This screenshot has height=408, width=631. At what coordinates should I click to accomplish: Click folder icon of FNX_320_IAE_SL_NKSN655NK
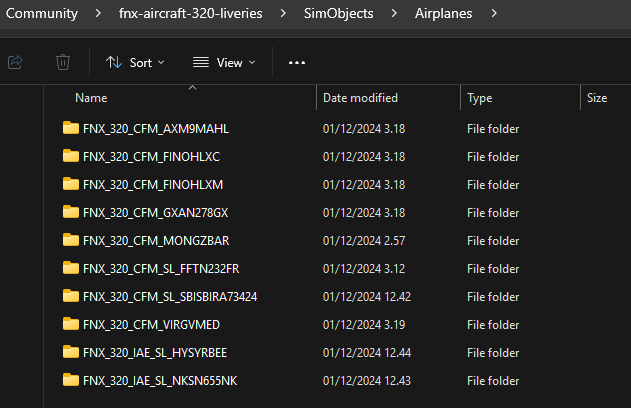(x=70, y=380)
